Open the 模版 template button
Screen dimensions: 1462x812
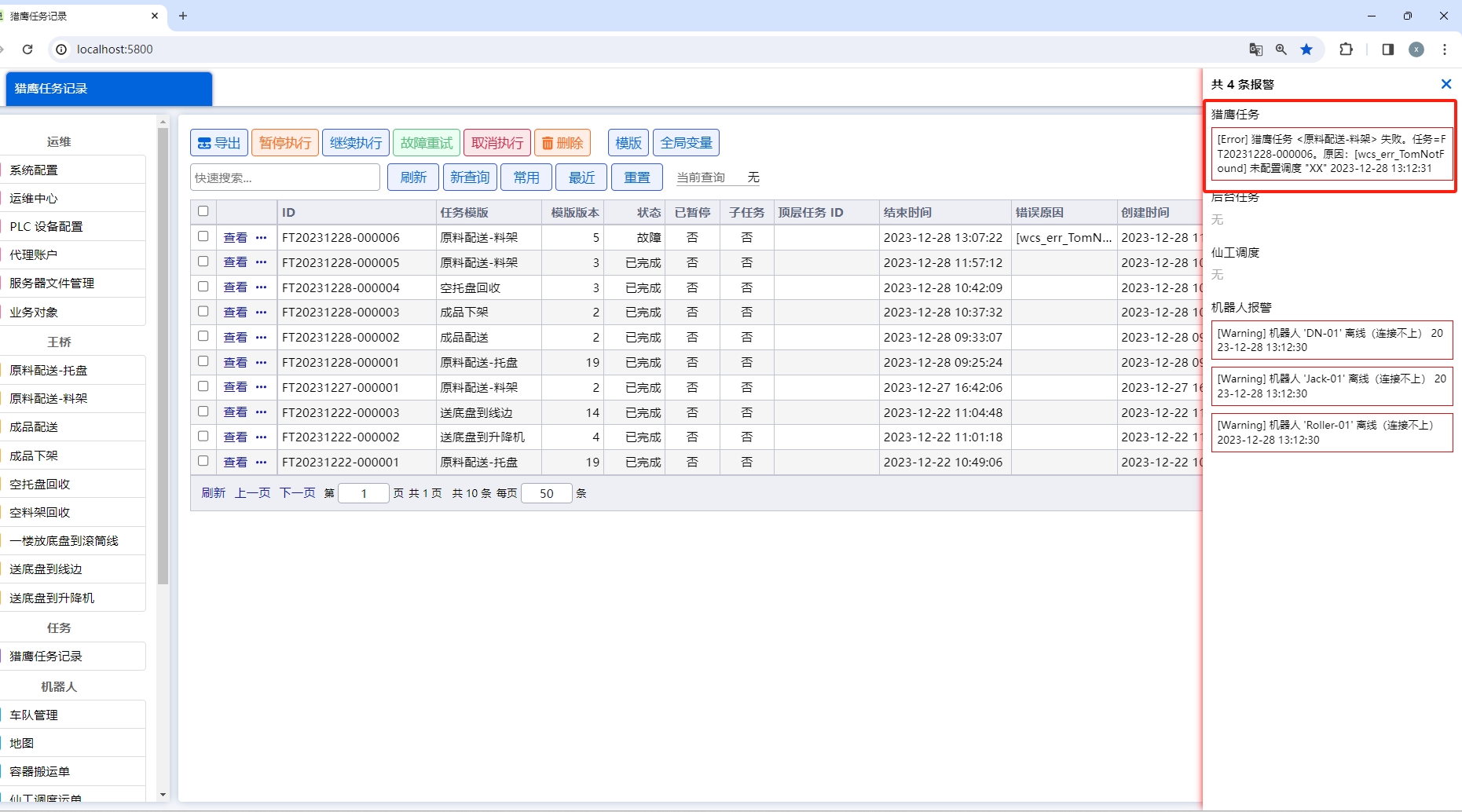pos(628,143)
